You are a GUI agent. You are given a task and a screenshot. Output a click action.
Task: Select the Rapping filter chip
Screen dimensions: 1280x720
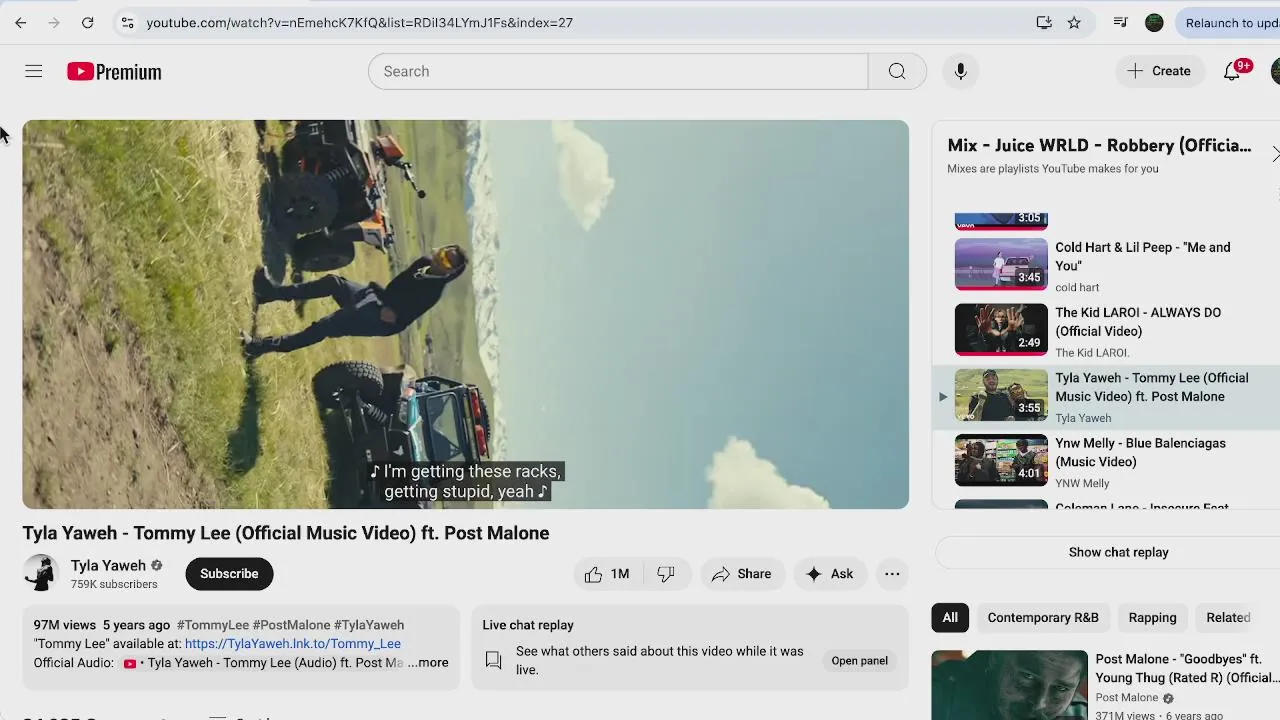[x=1152, y=617]
